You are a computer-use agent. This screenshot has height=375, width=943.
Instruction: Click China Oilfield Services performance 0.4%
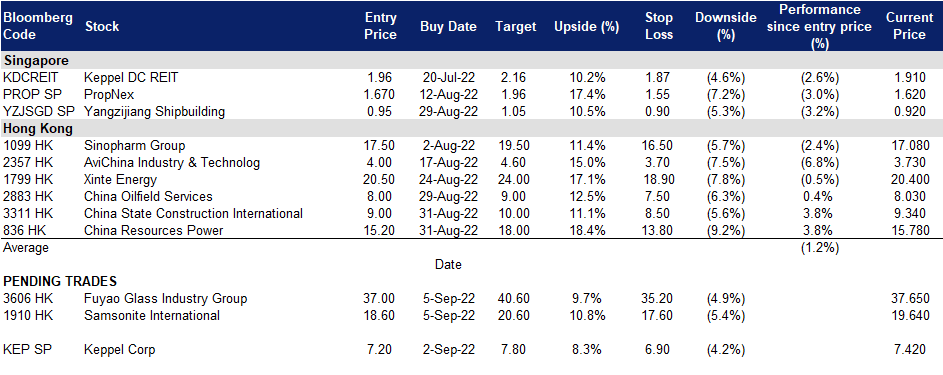pos(819,197)
